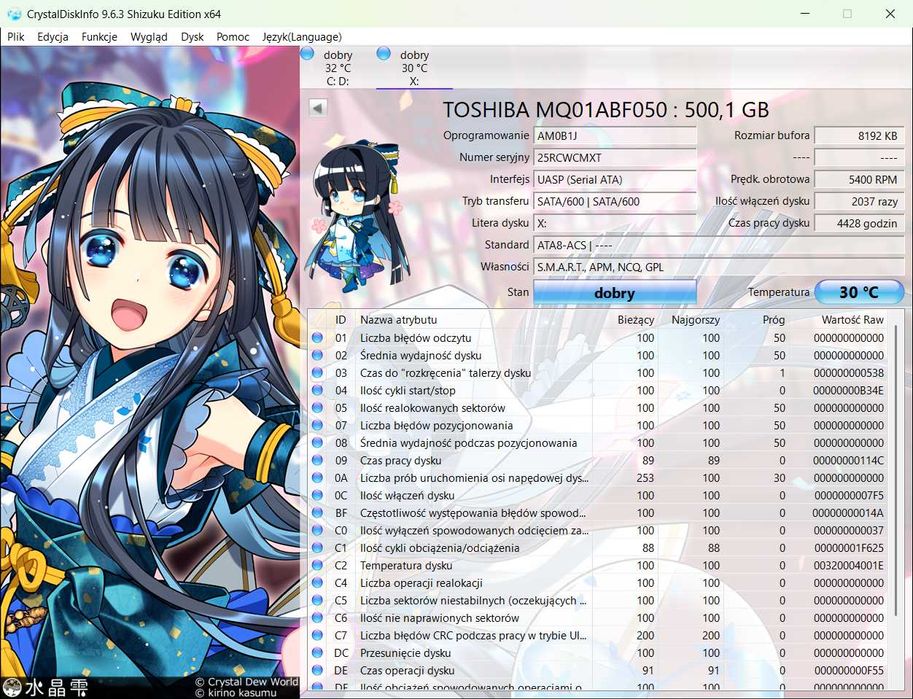Click status icon for attribute C5 row

317,599
